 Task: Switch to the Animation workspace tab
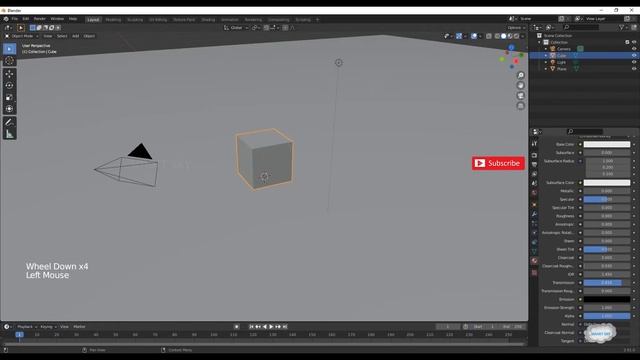coord(229,20)
